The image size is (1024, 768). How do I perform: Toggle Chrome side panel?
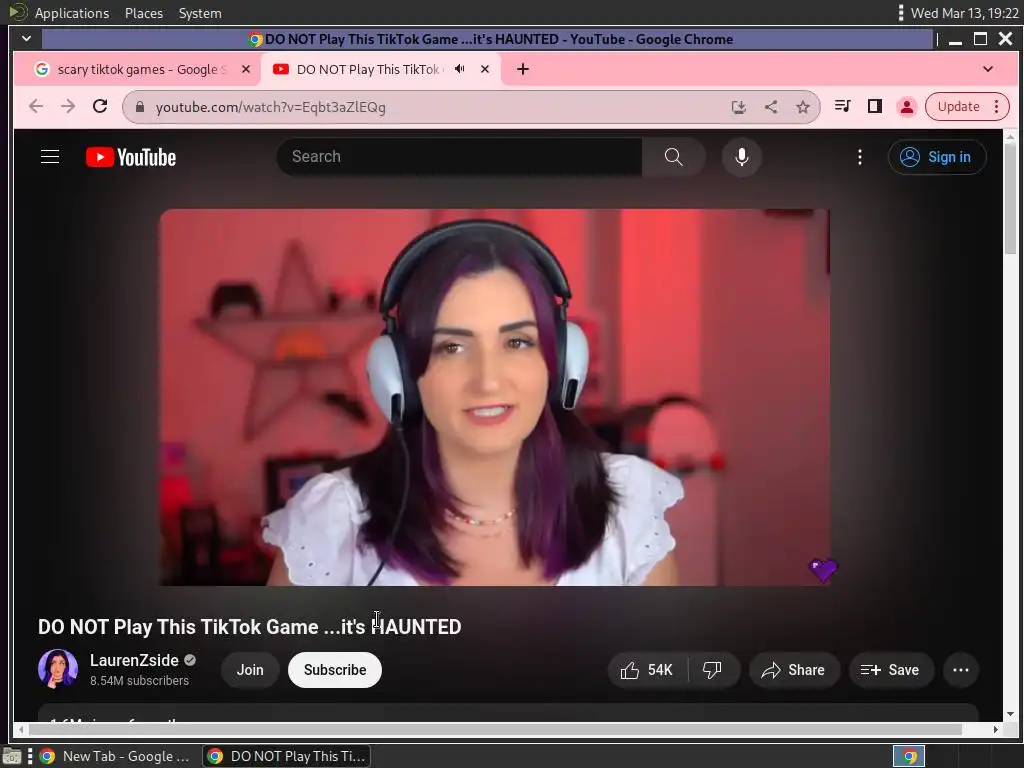coord(874,106)
